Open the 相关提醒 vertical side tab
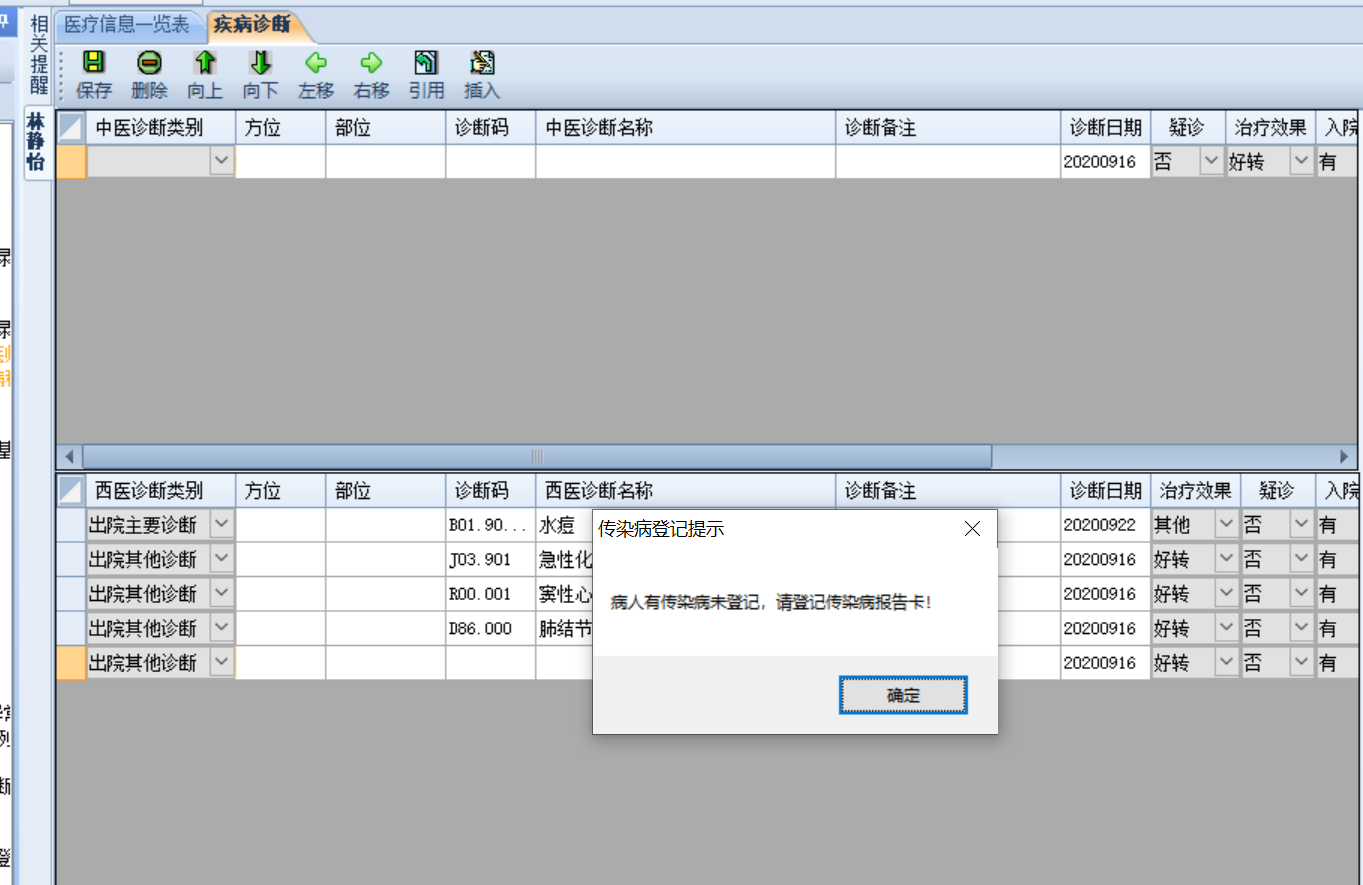This screenshot has height=885, width=1363. click(39, 54)
